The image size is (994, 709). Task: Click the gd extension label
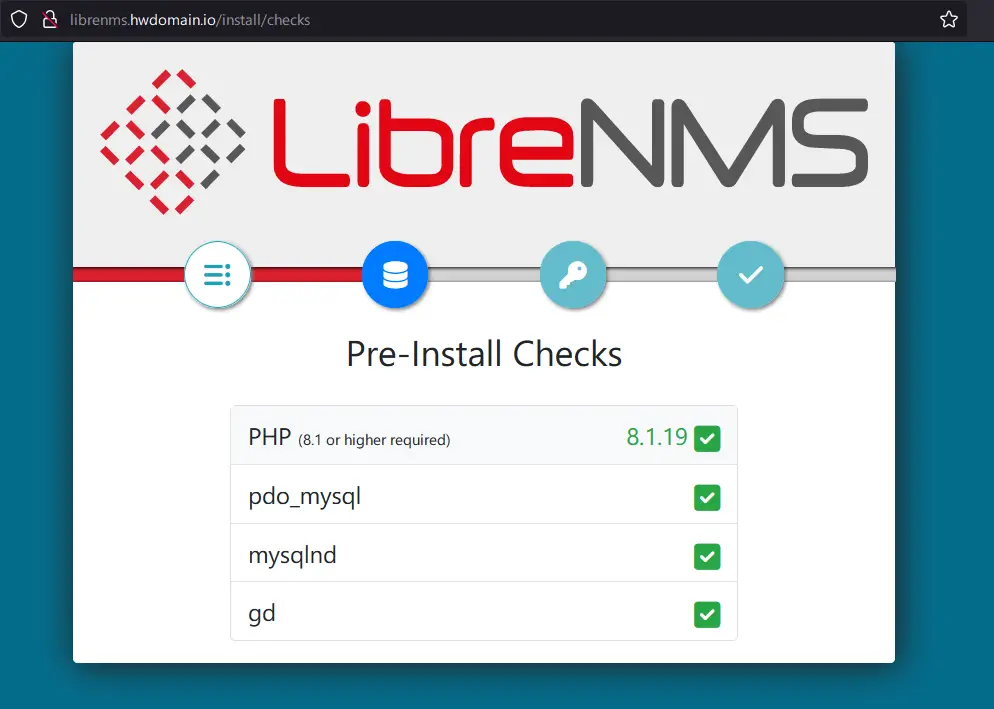[x=262, y=614]
